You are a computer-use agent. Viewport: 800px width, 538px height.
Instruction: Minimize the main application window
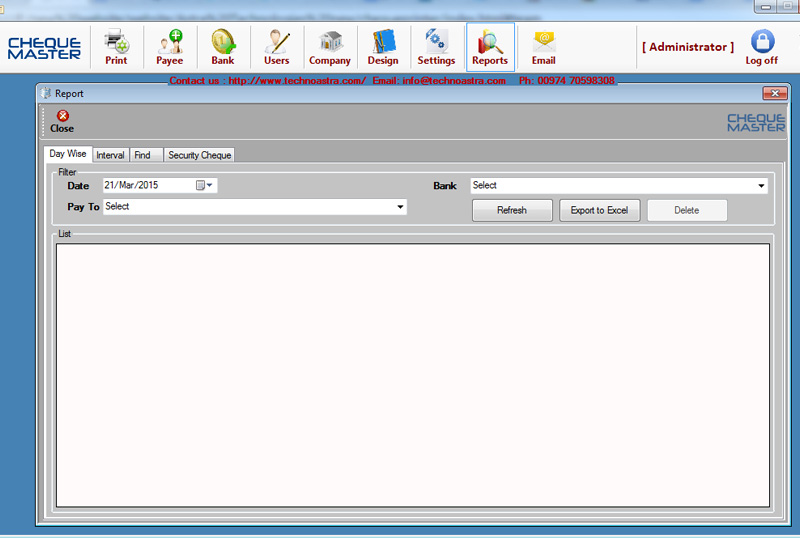(x=766, y=6)
